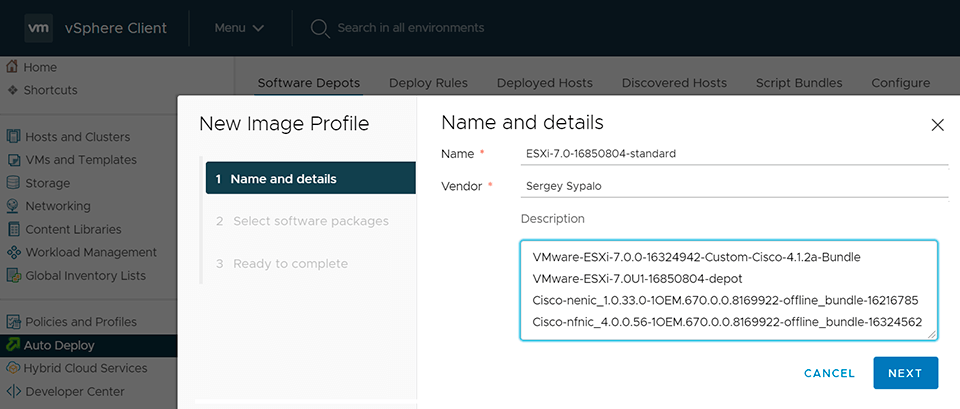Select the Storage icon in sidebar

coord(13,183)
